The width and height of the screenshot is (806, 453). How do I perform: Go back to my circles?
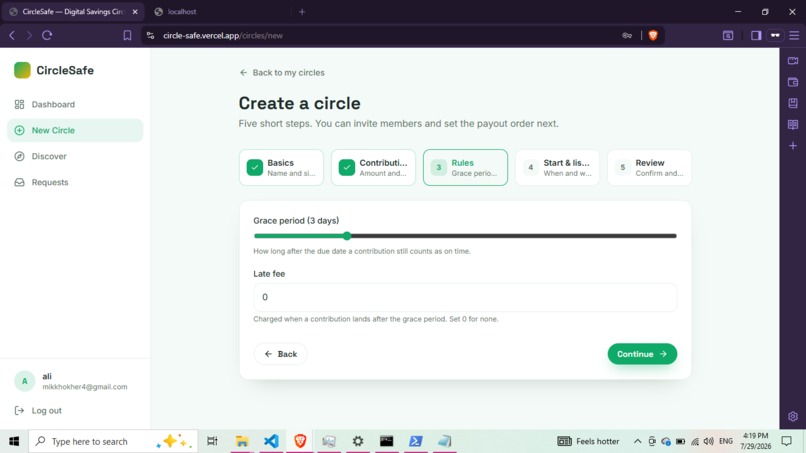point(282,73)
